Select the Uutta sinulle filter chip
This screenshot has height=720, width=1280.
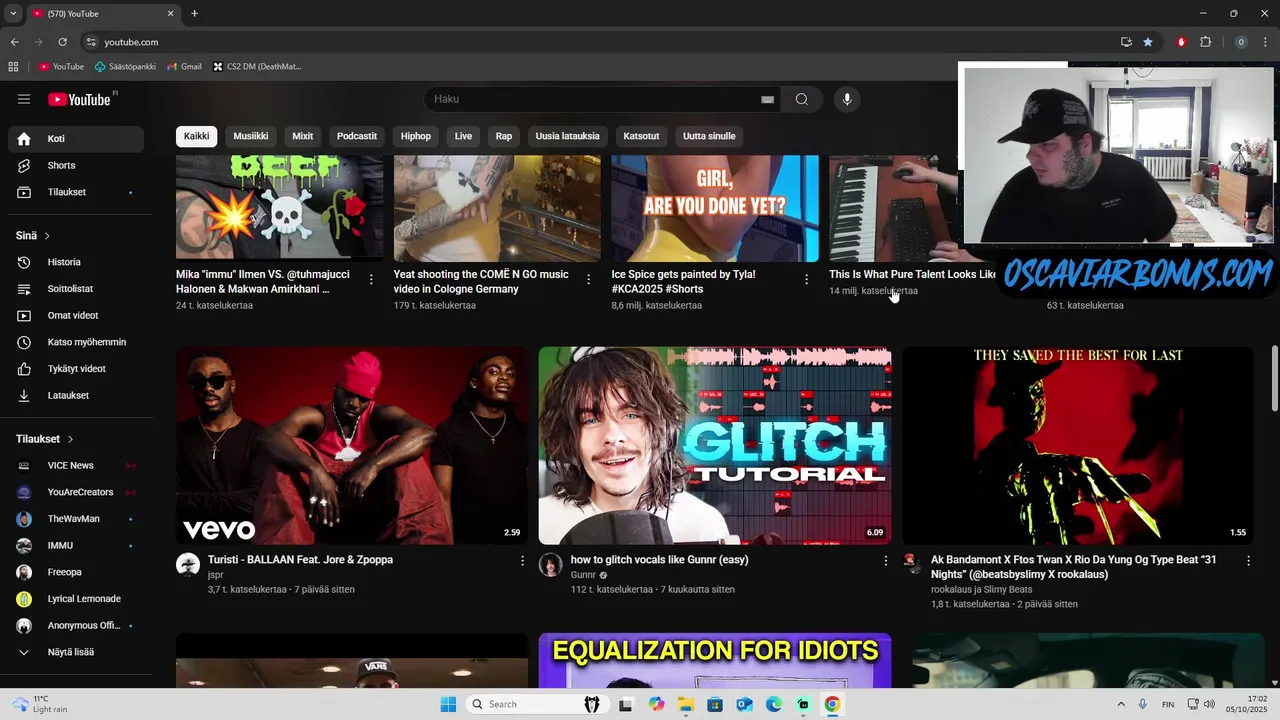[x=709, y=136]
